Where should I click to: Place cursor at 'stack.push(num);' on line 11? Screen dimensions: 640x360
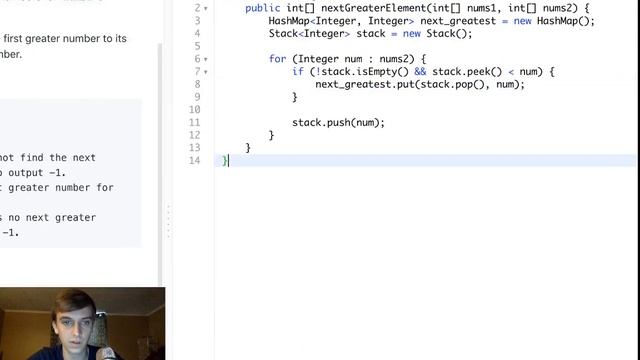[x=338, y=122]
